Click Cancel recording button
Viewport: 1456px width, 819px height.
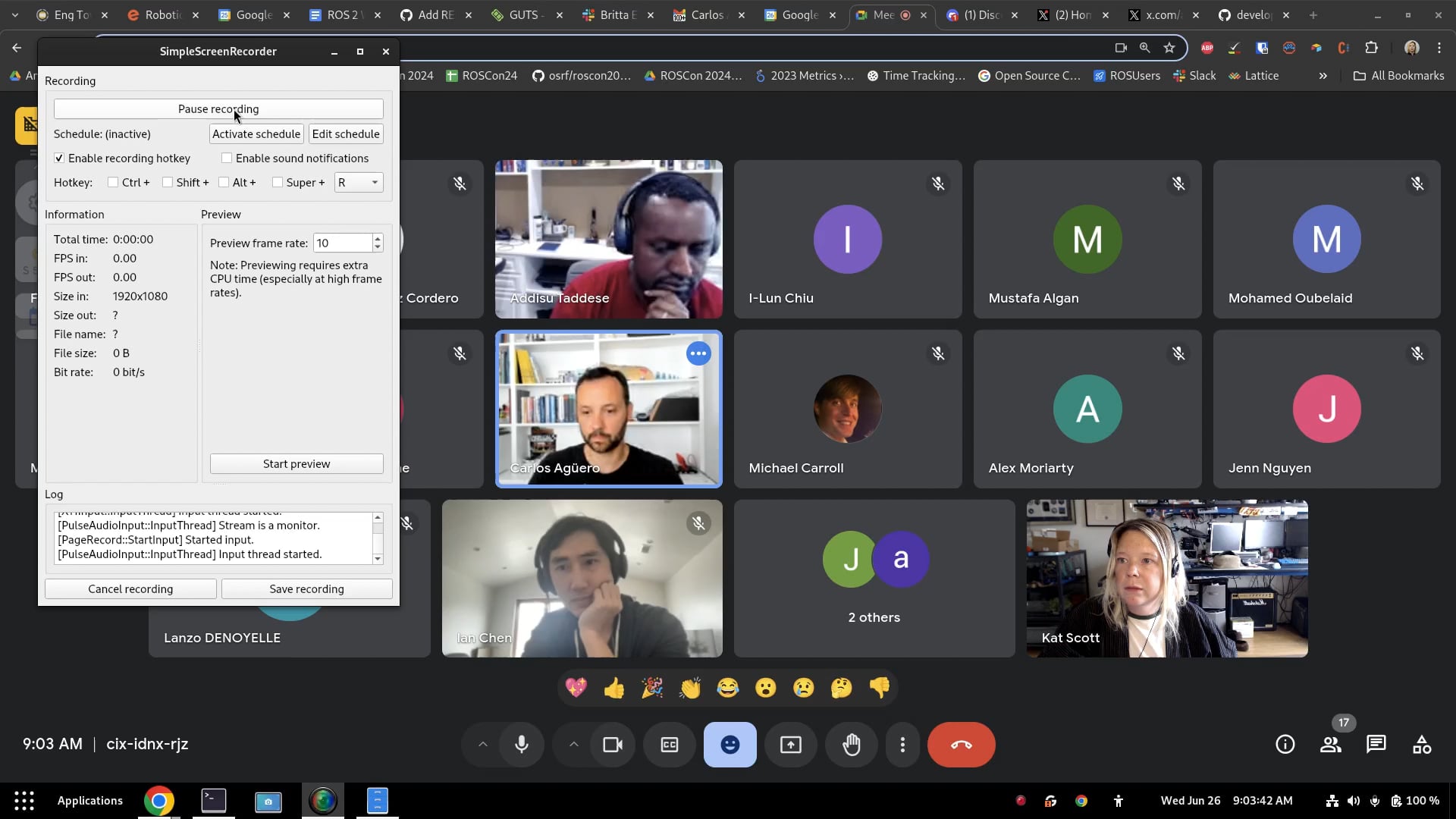(x=130, y=589)
